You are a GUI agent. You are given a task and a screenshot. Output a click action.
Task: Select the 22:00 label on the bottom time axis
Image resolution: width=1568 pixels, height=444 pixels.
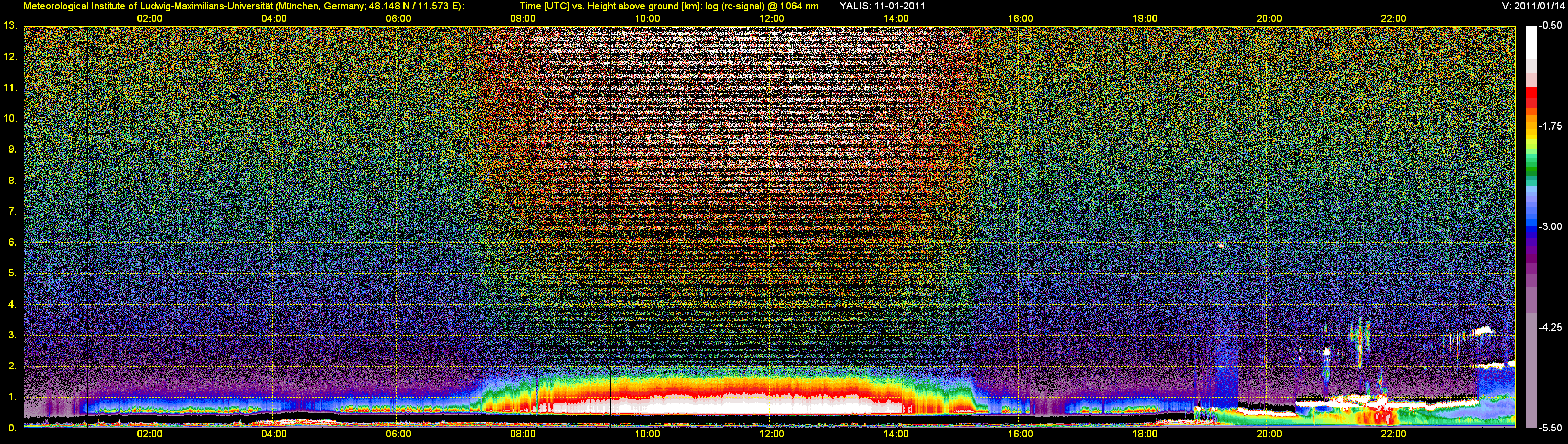[x=1393, y=434]
